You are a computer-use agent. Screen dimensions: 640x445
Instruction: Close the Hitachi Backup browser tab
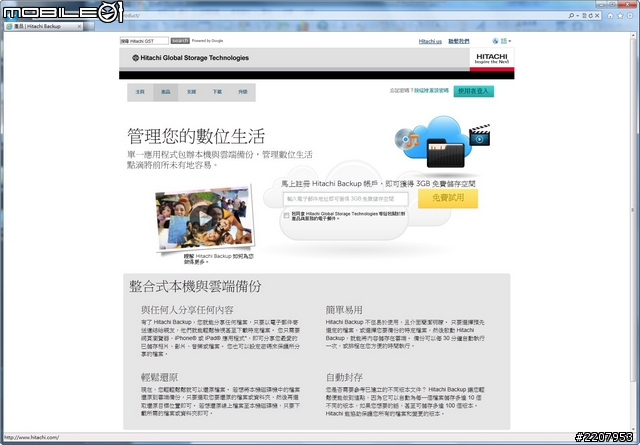[x=80, y=26]
